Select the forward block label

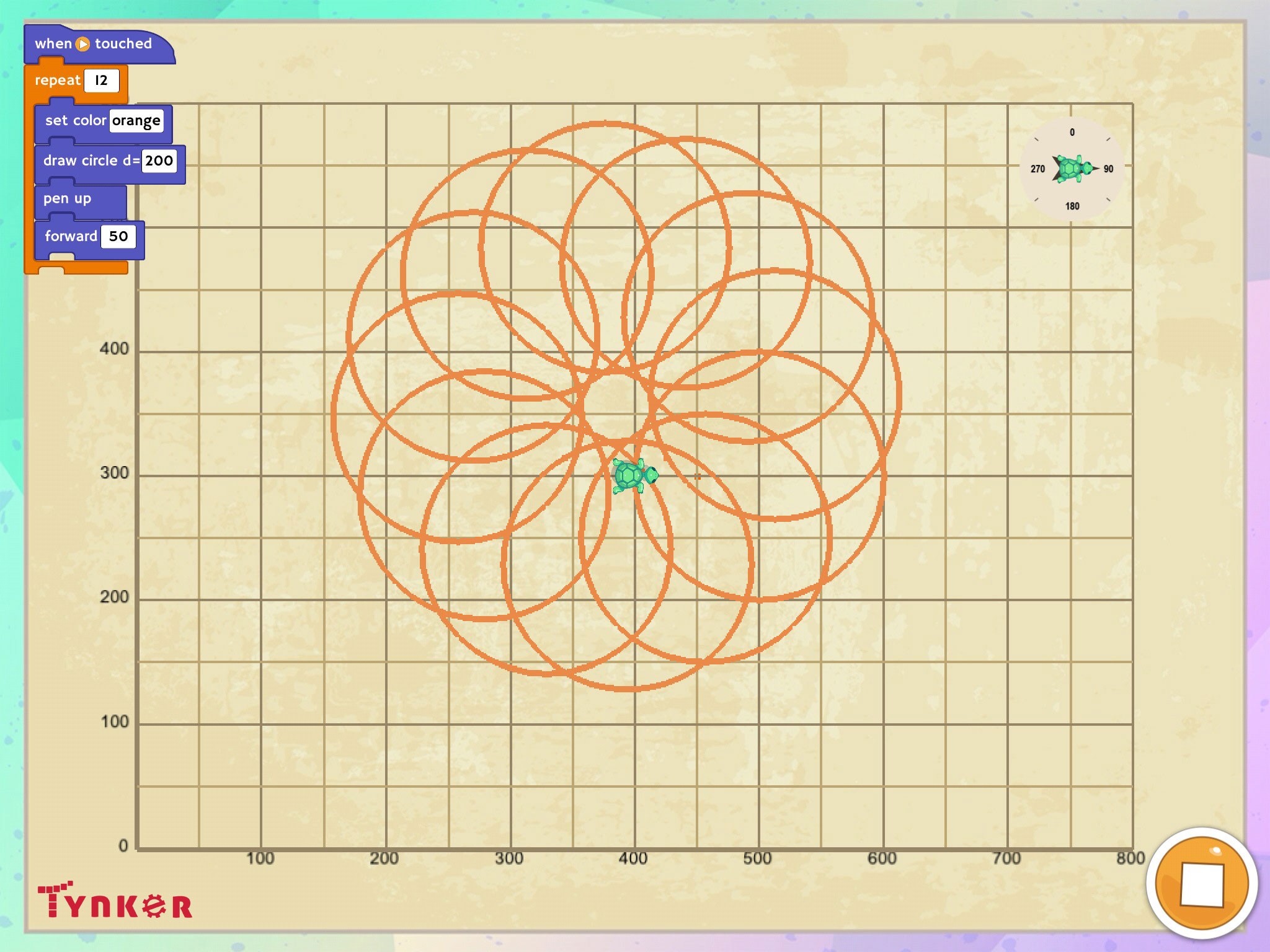click(x=70, y=236)
